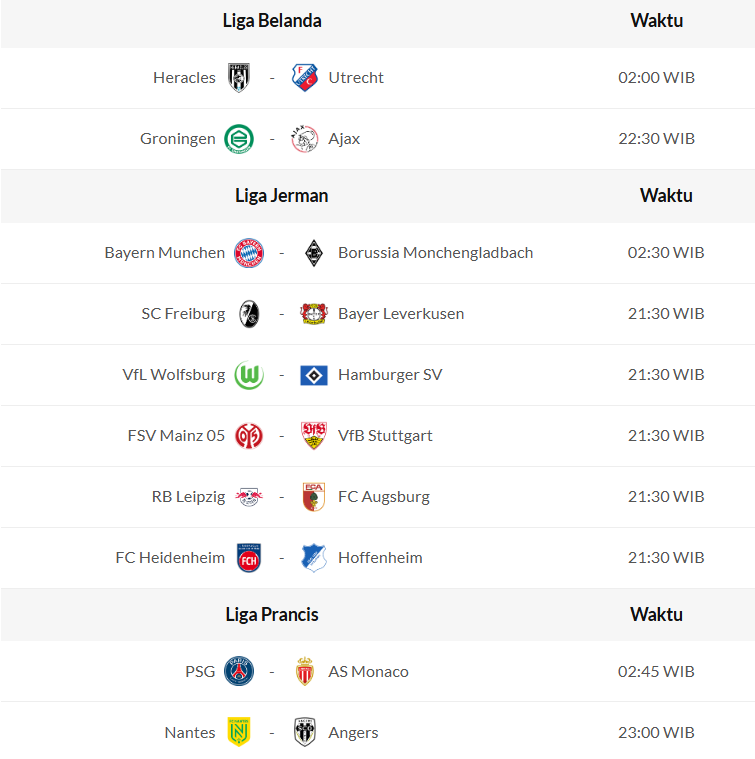Open the SC Freiburg team link
755x759 pixels.
tap(183, 314)
